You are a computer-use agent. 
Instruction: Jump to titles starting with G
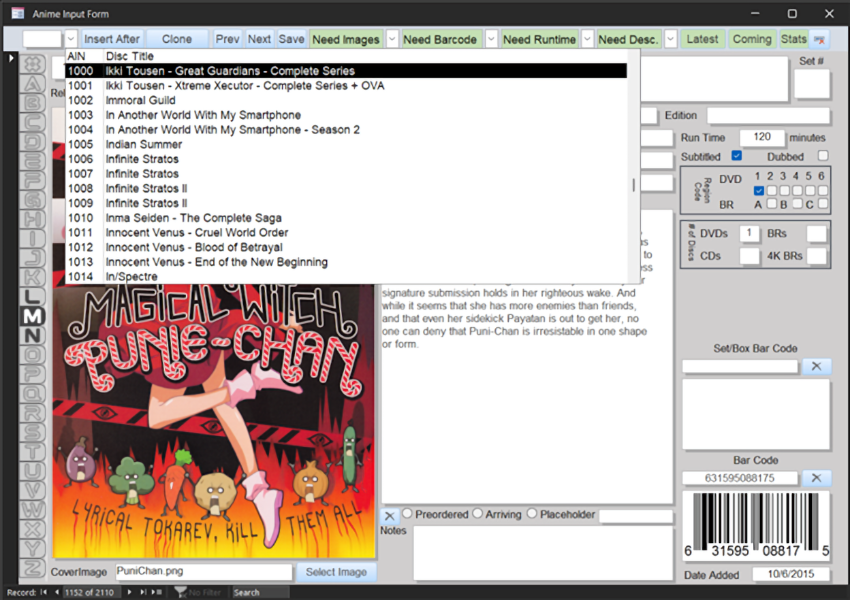click(32, 200)
